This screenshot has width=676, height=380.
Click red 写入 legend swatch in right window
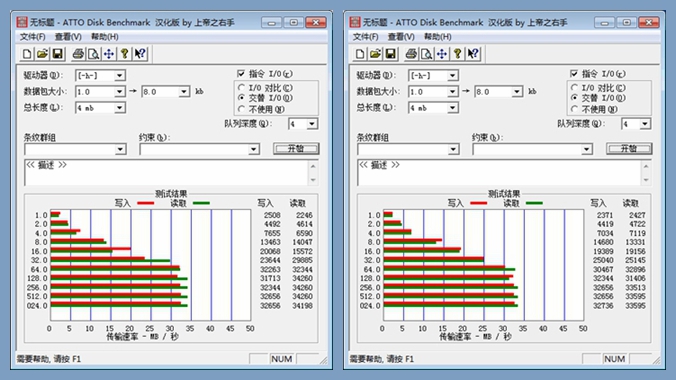click(x=479, y=203)
